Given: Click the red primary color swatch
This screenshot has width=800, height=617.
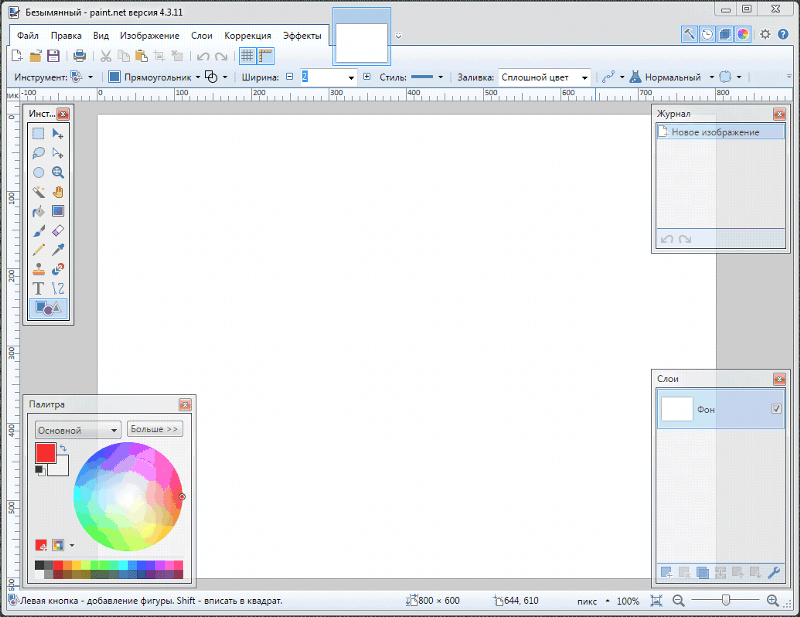Looking at the screenshot, I should pyautogui.click(x=45, y=452).
